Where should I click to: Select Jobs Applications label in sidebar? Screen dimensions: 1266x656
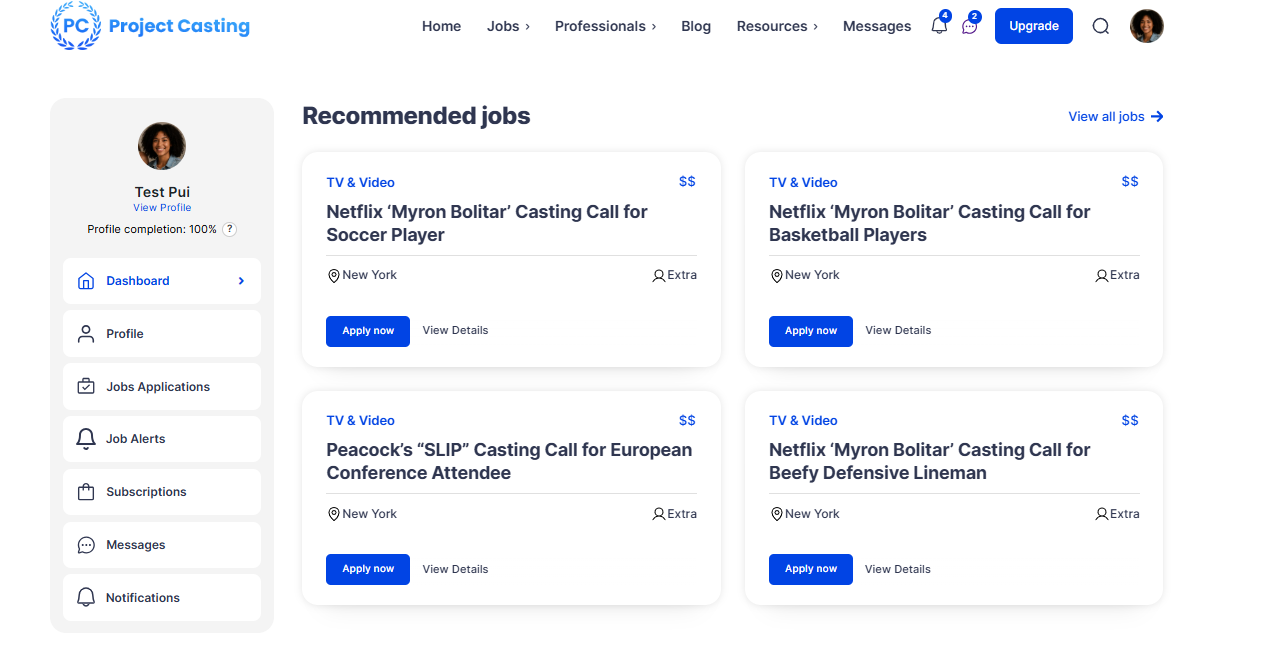(158, 387)
